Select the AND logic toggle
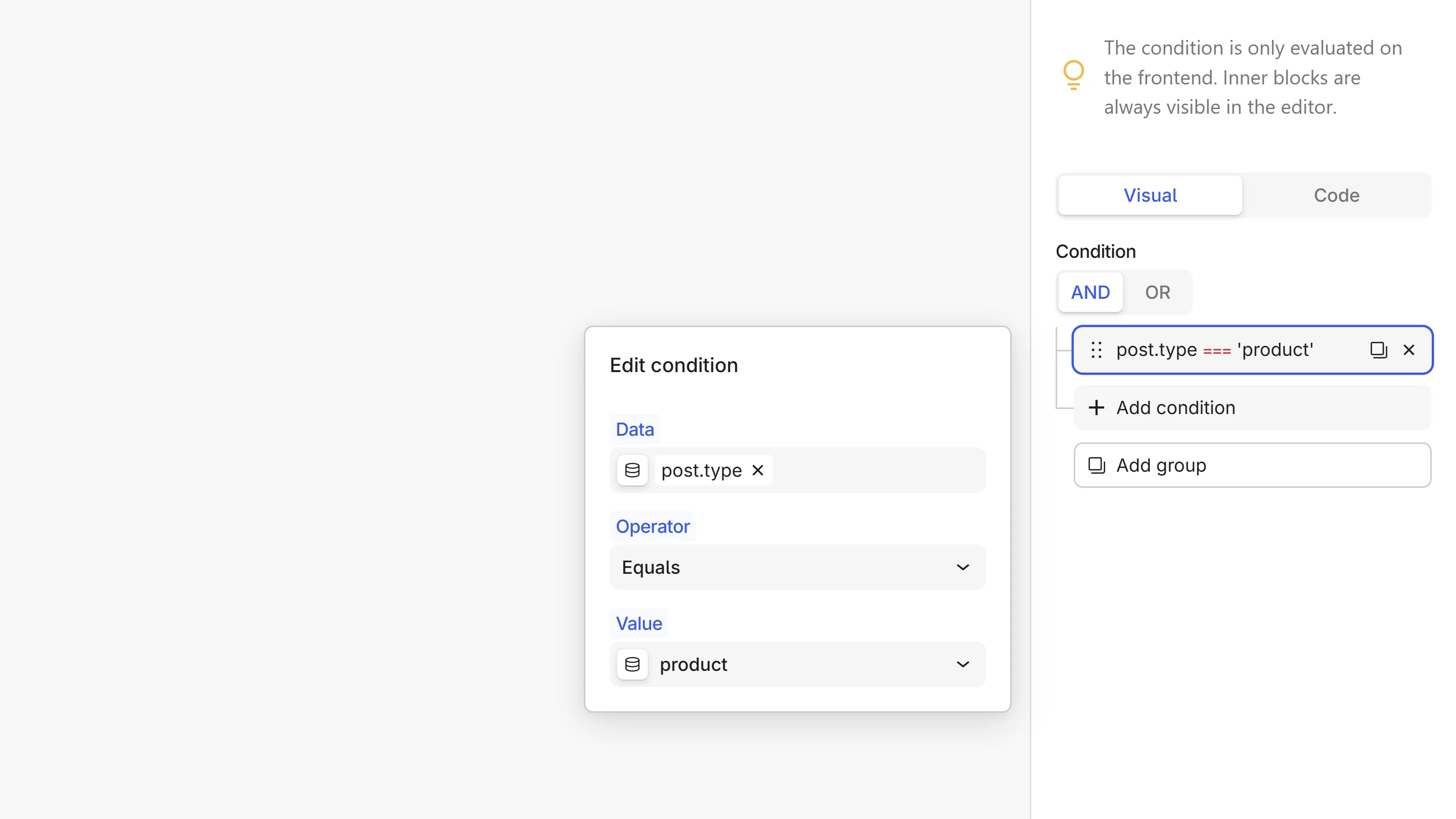The width and height of the screenshot is (1456, 819). click(1090, 292)
